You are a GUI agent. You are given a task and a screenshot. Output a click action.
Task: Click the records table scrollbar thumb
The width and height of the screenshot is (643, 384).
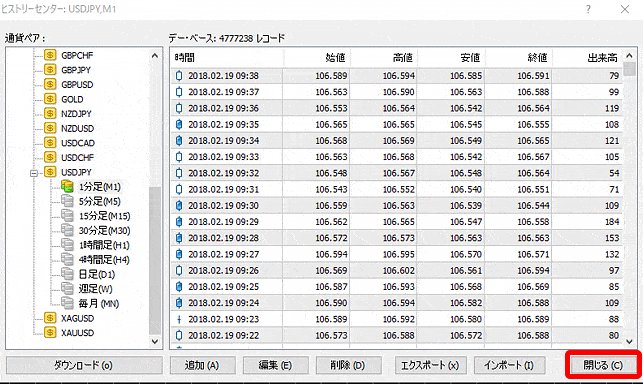coord(629,69)
